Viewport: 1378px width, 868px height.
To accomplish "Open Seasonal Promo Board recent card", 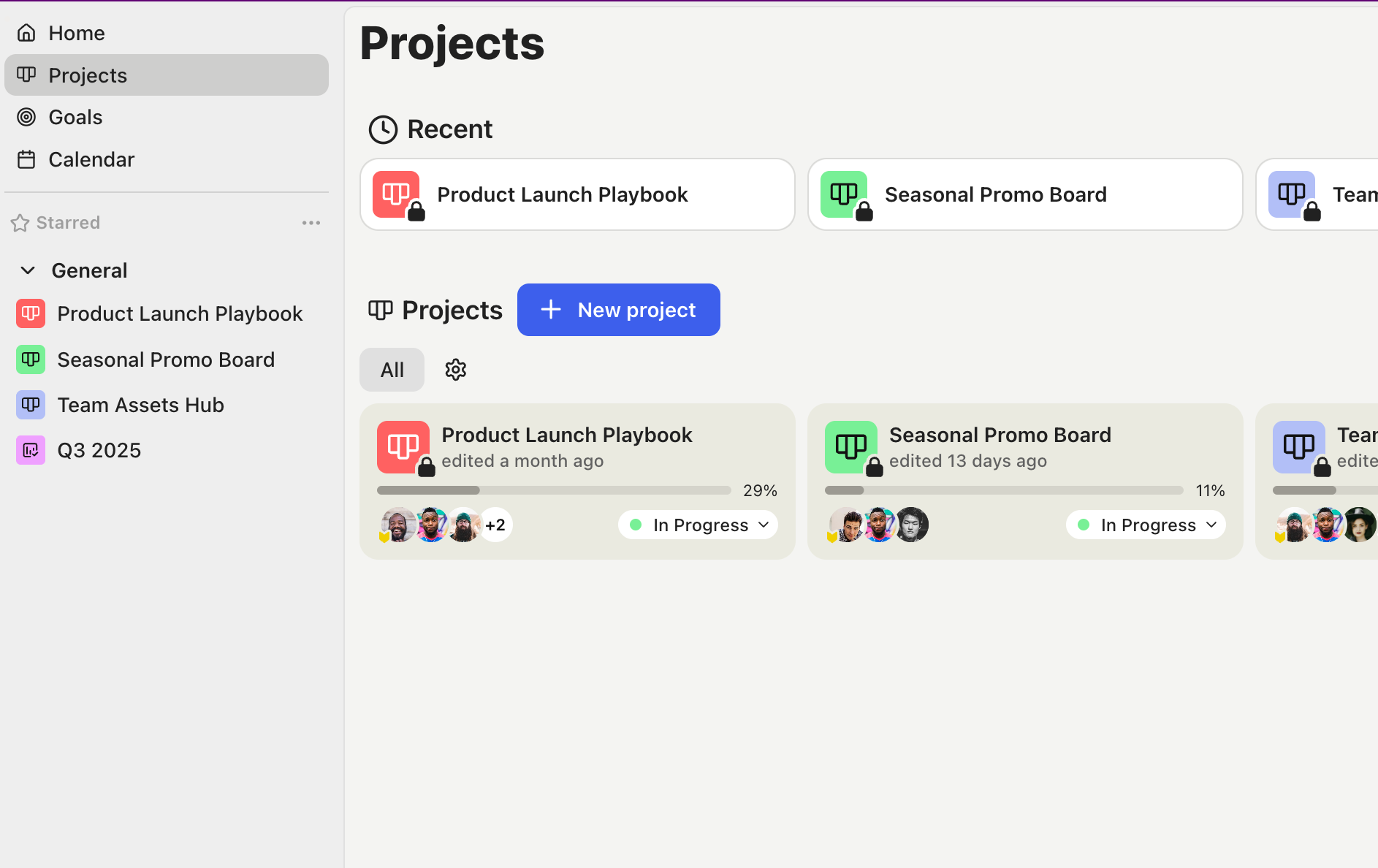I will point(1024,194).
